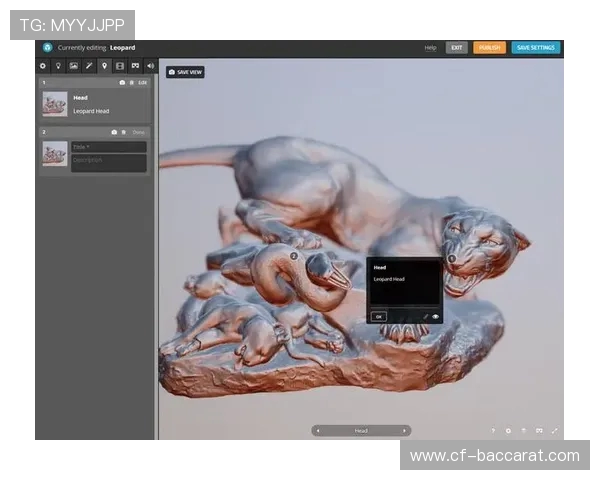Open the model inspector layers icon
The image size is (600, 480).
pos(523,431)
